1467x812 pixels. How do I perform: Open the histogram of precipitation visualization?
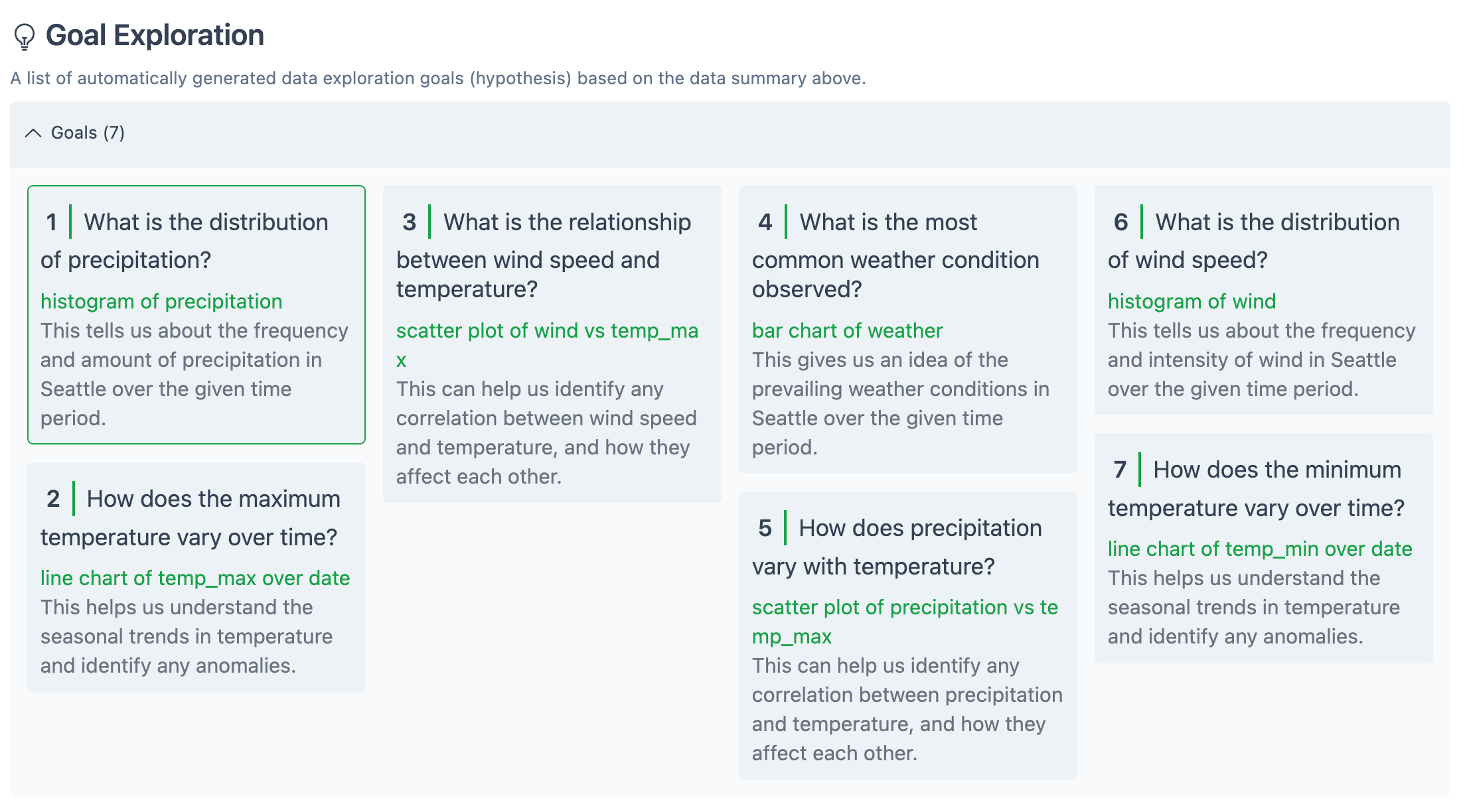click(161, 302)
